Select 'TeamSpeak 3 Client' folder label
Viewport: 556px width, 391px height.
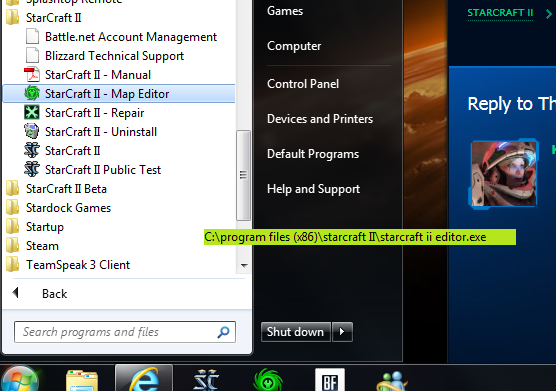click(x=78, y=265)
